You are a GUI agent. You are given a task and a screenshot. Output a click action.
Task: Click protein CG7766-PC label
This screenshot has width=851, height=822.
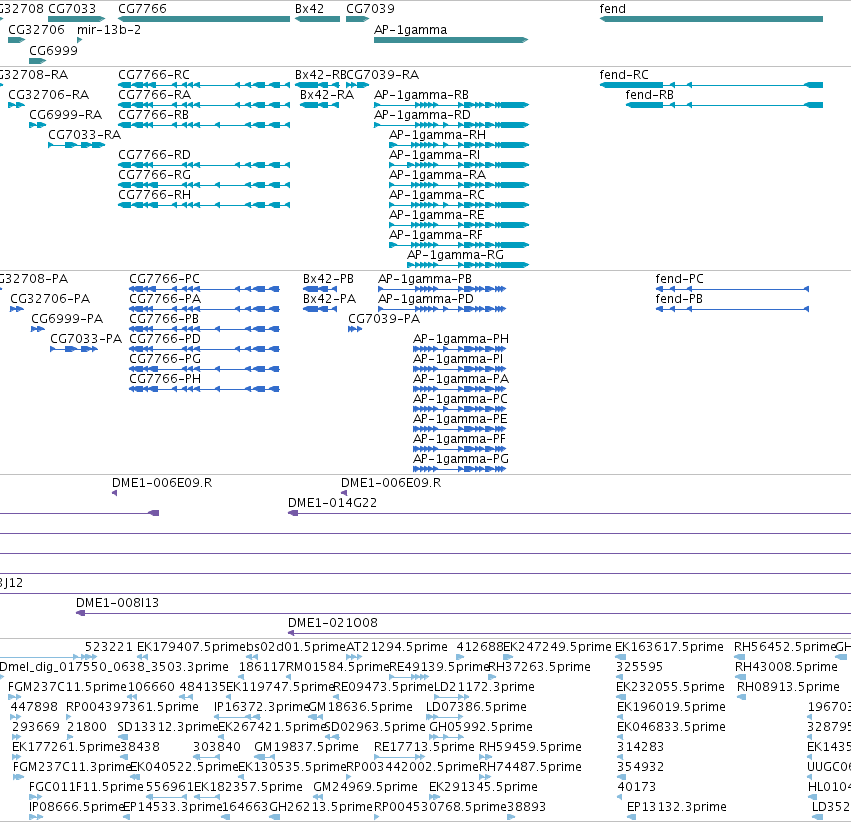pyautogui.click(x=164, y=279)
